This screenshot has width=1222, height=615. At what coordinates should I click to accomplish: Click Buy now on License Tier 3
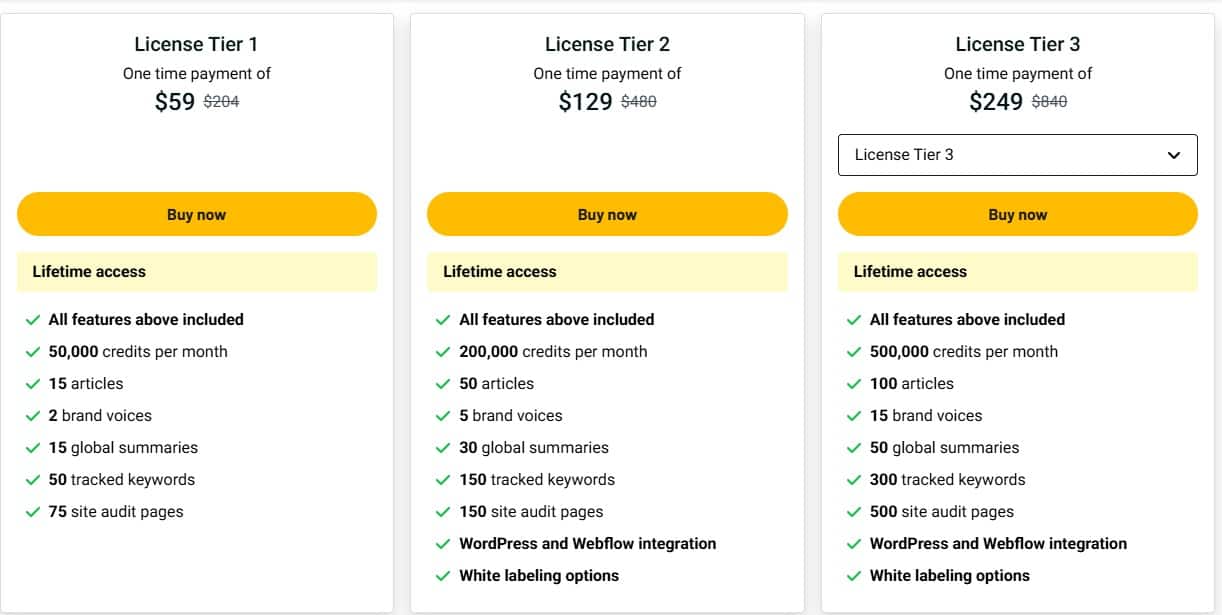(1017, 214)
